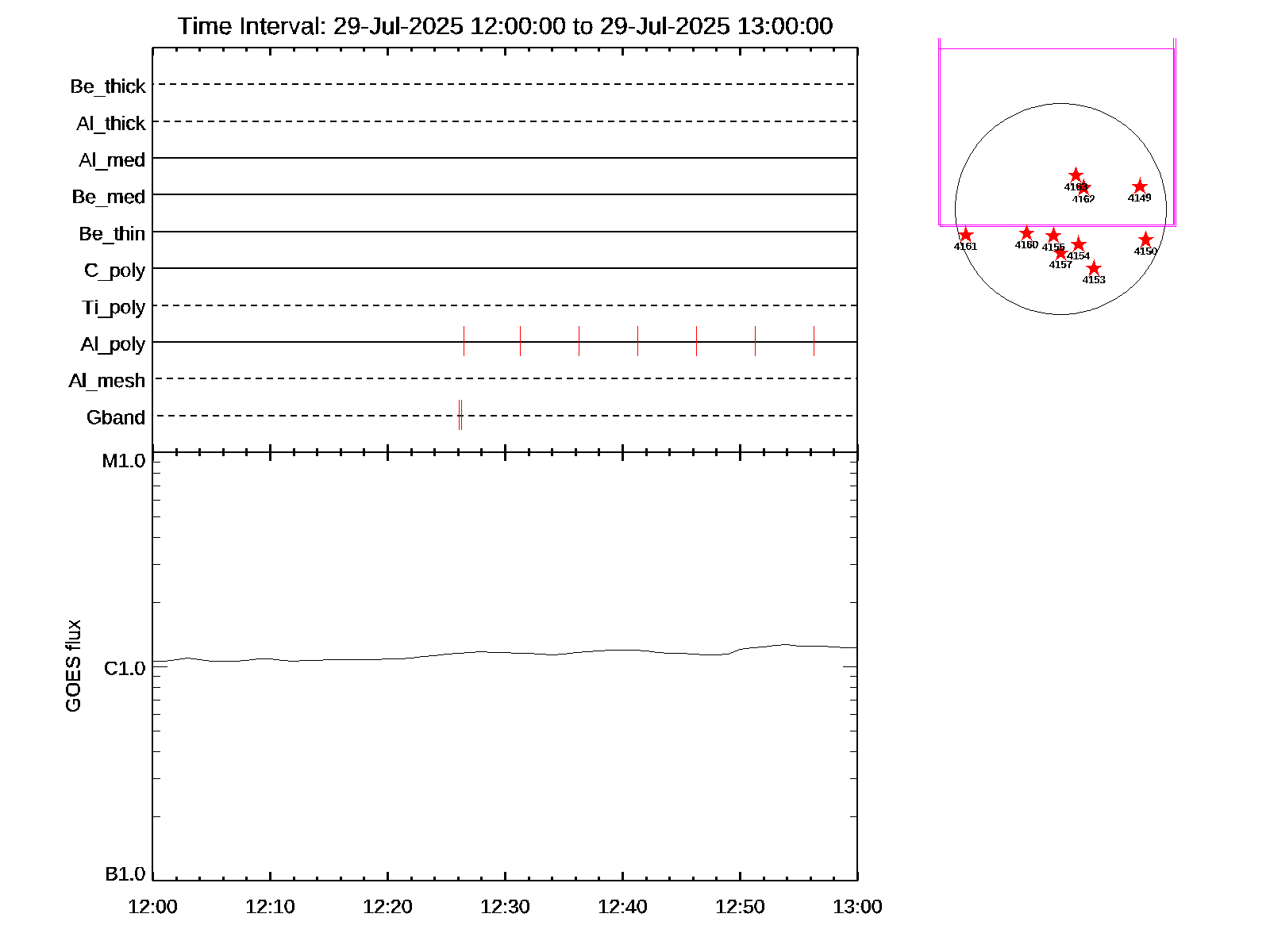This screenshot has height=952, width=1270.
Task: Click the 12:30 time axis label
Action: pyautogui.click(x=505, y=906)
